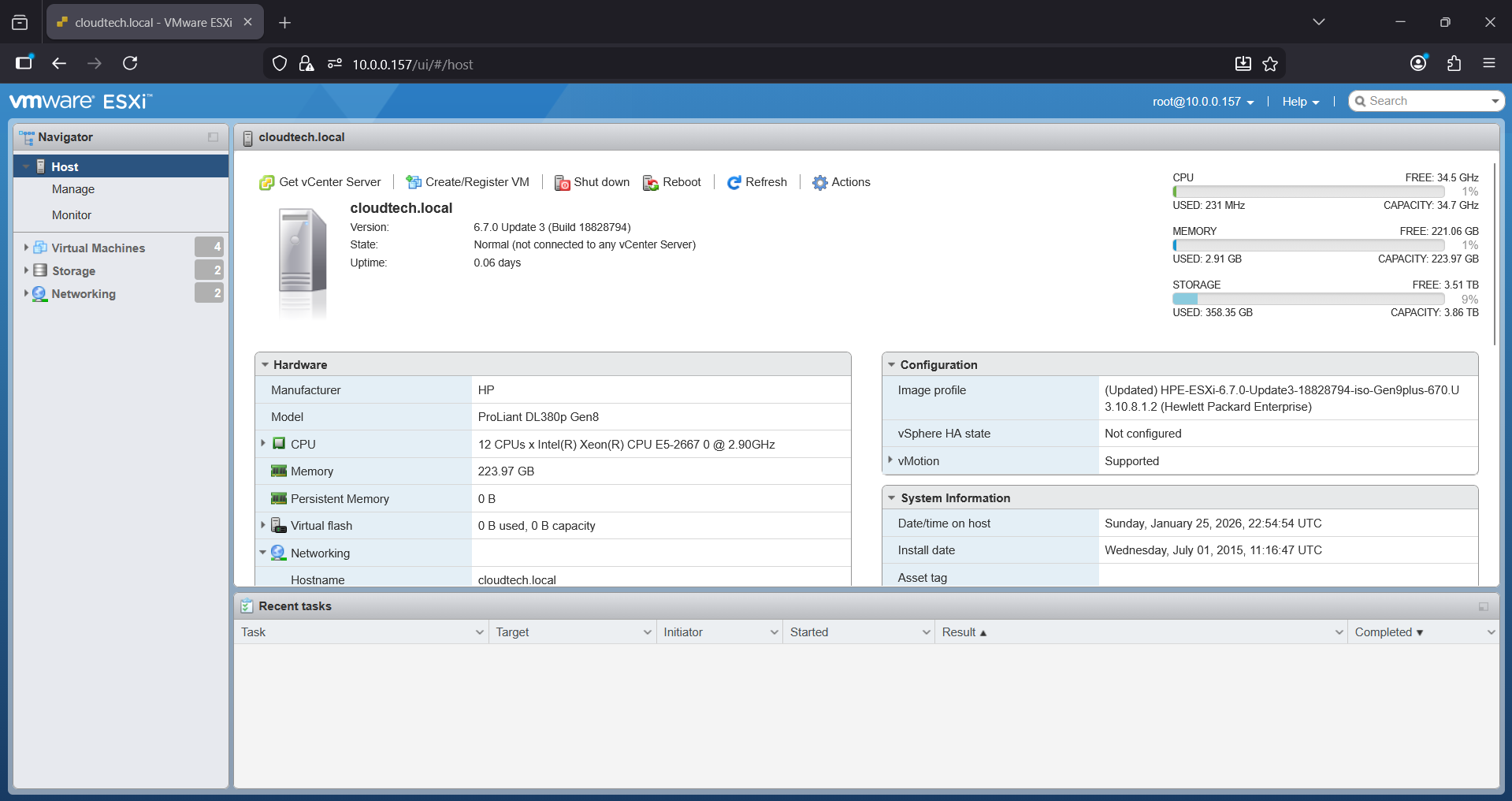This screenshot has height=801, width=1512.
Task: Select the Shut down host icon
Action: (562, 182)
